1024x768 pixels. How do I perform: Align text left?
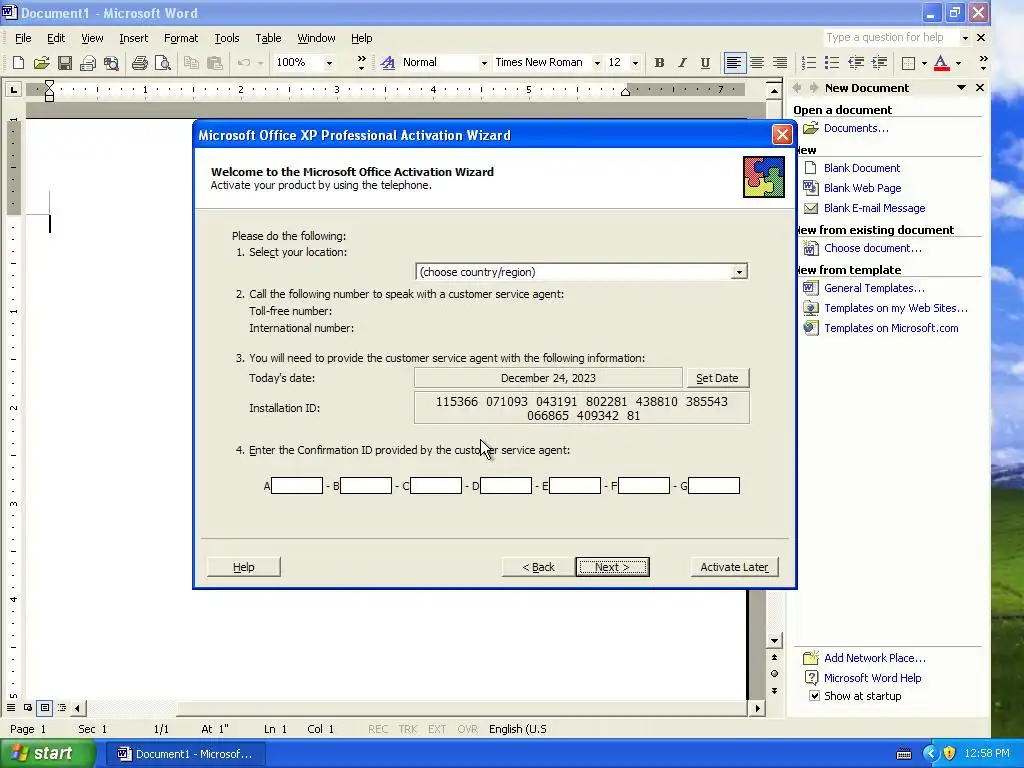(x=734, y=63)
